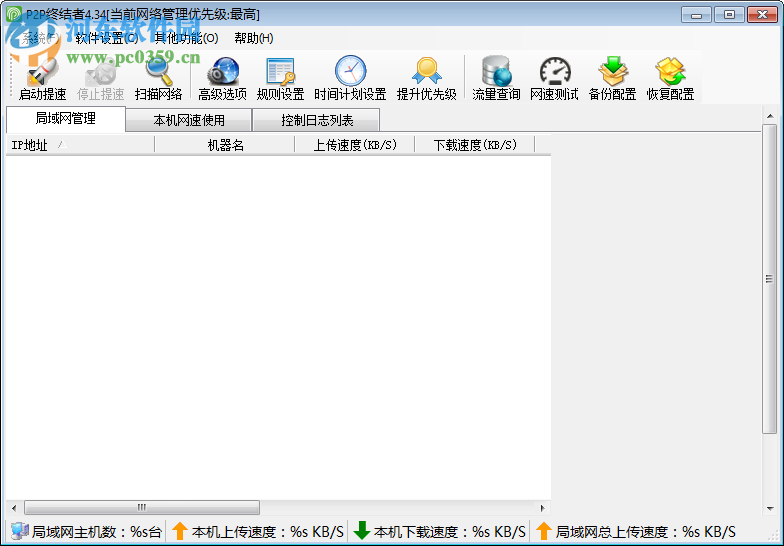Click the 本机上传速度 orange arrow icon
The image size is (784, 546).
click(x=180, y=531)
